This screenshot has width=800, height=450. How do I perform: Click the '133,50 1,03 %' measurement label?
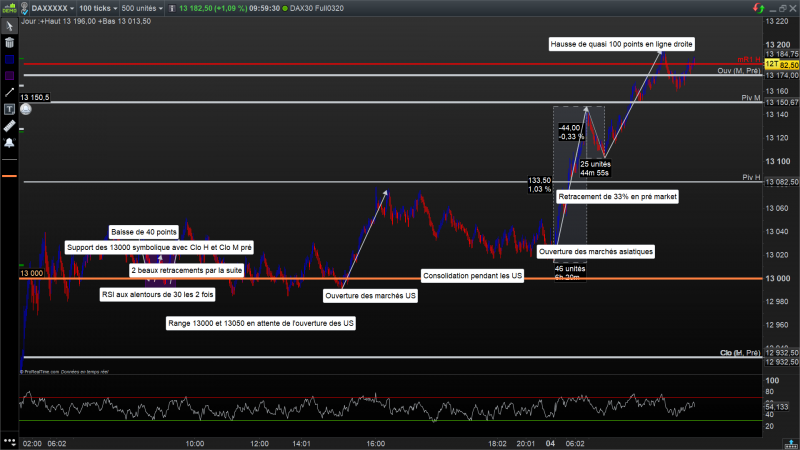click(539, 185)
